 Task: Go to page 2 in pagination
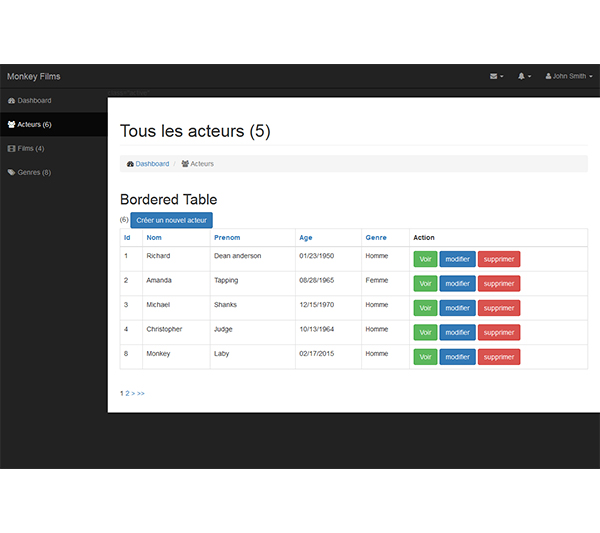click(128, 394)
